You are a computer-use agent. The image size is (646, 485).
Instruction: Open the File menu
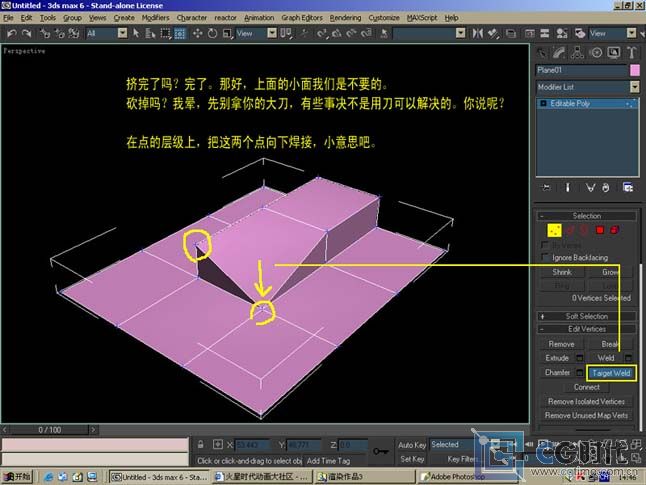(8, 18)
